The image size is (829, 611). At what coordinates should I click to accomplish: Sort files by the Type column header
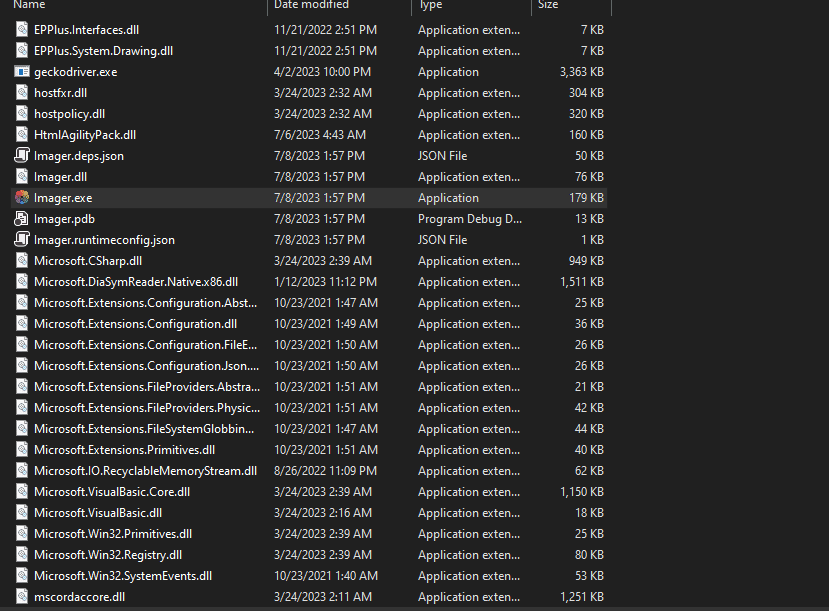431,5
